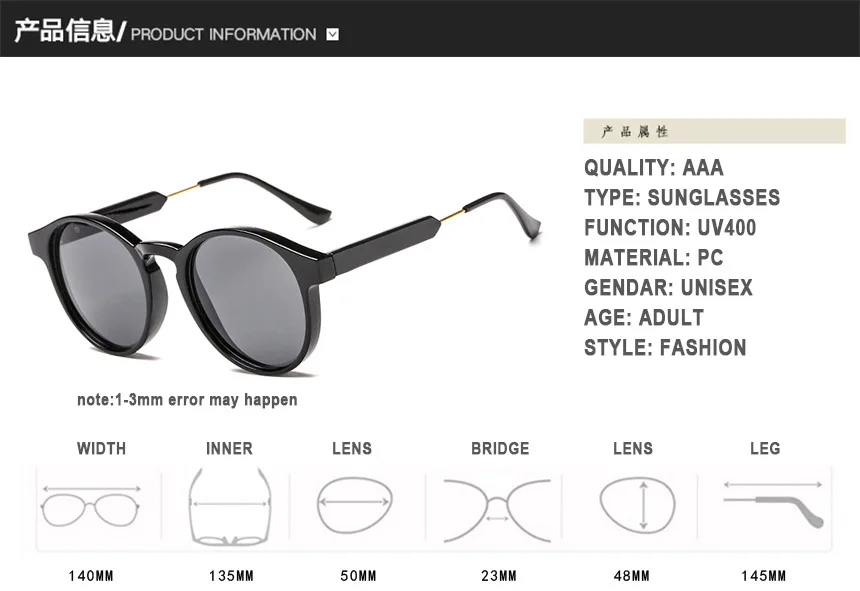Click the frame WIDTH diagram icon
Screen dimensions: 860x591
91,506
